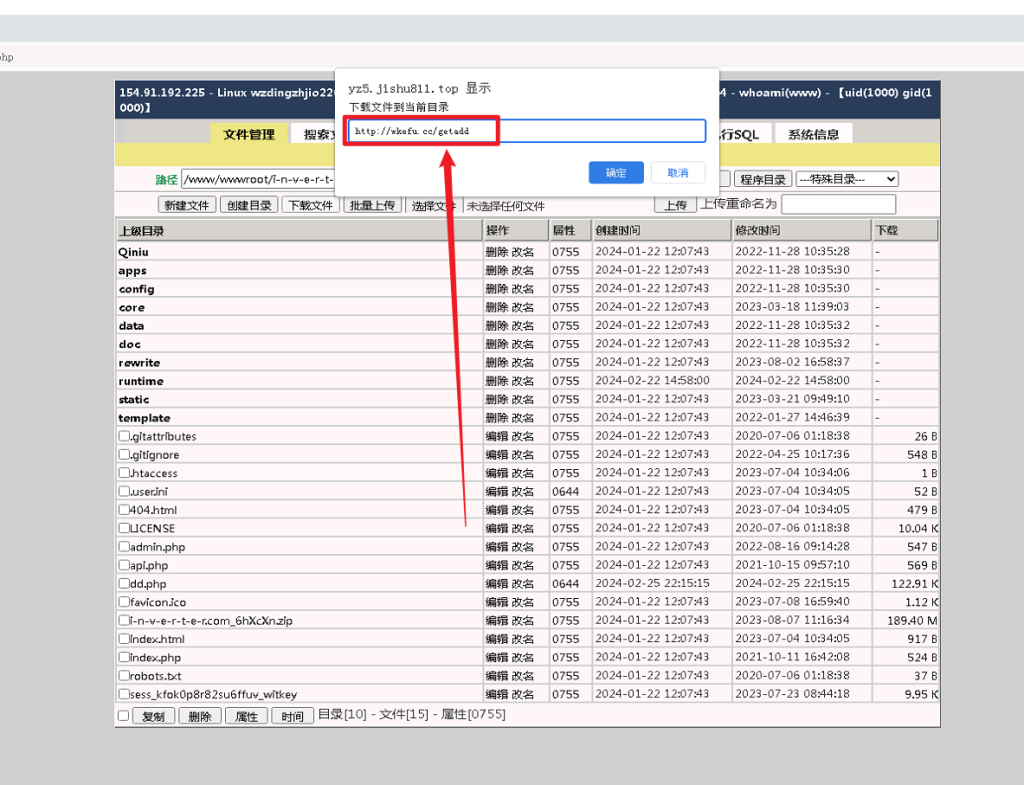
Task: Click the 批量上传 button
Action: click(371, 205)
